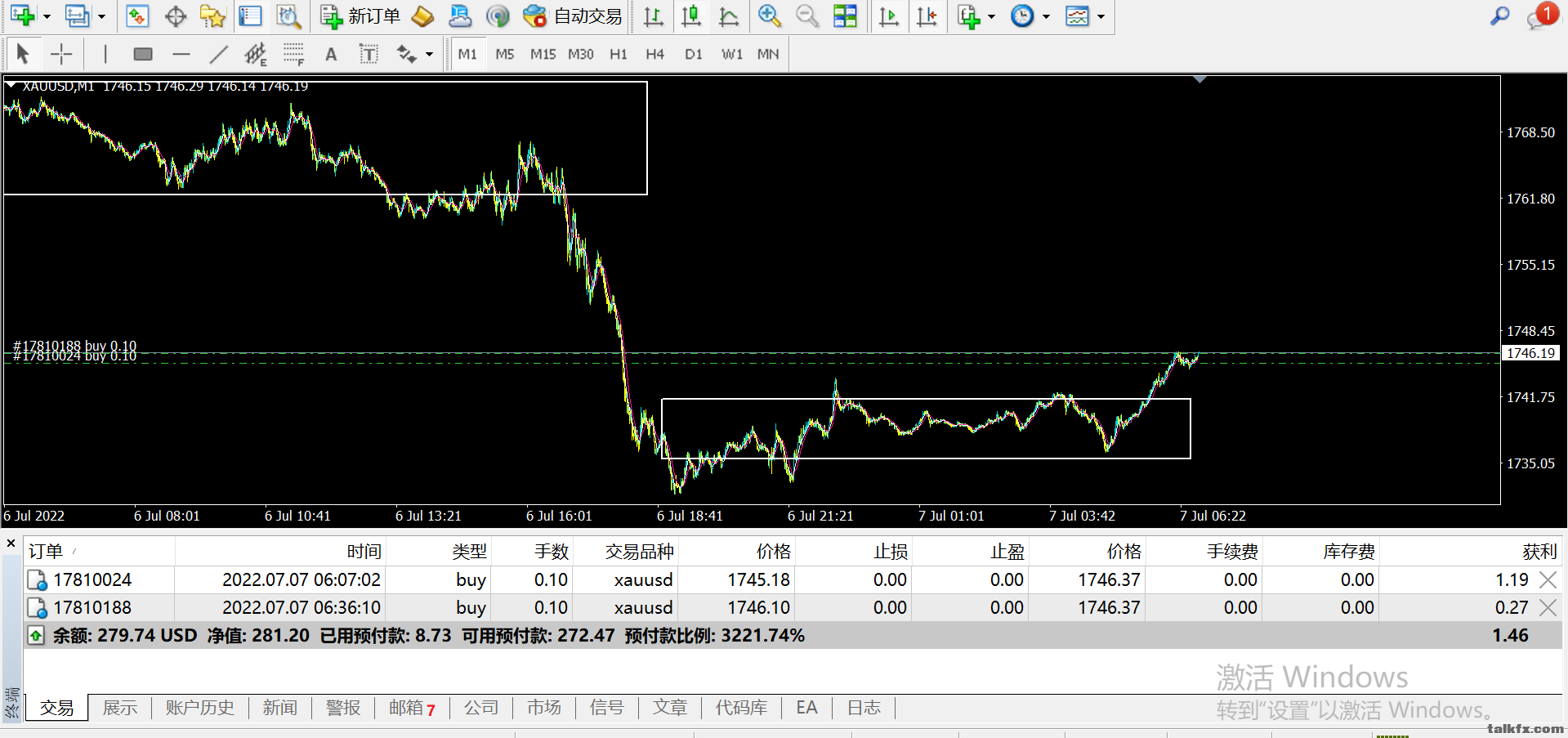The image size is (1568, 738).
Task: Close the terminal panel X
Action: (11, 543)
